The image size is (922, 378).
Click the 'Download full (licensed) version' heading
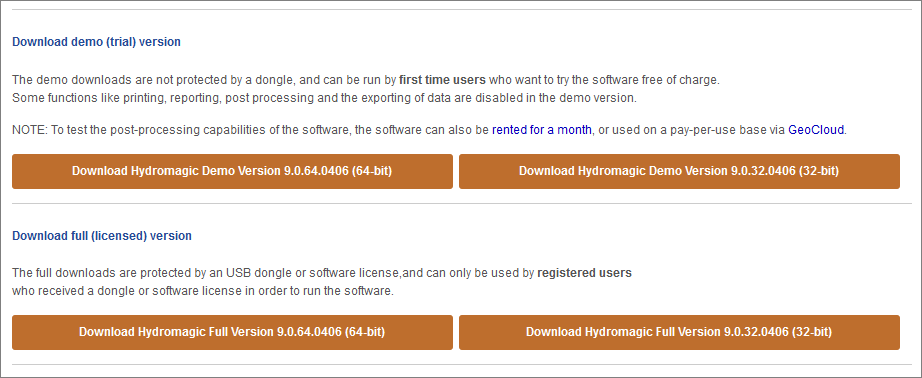102,236
